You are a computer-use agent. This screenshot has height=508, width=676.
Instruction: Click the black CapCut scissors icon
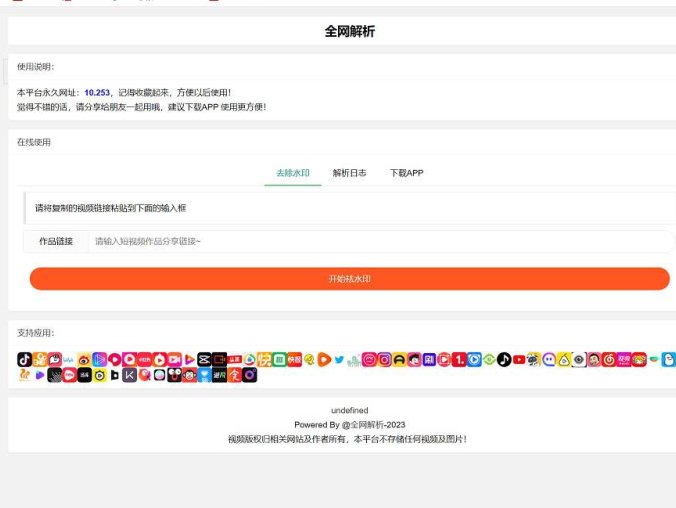(204, 360)
